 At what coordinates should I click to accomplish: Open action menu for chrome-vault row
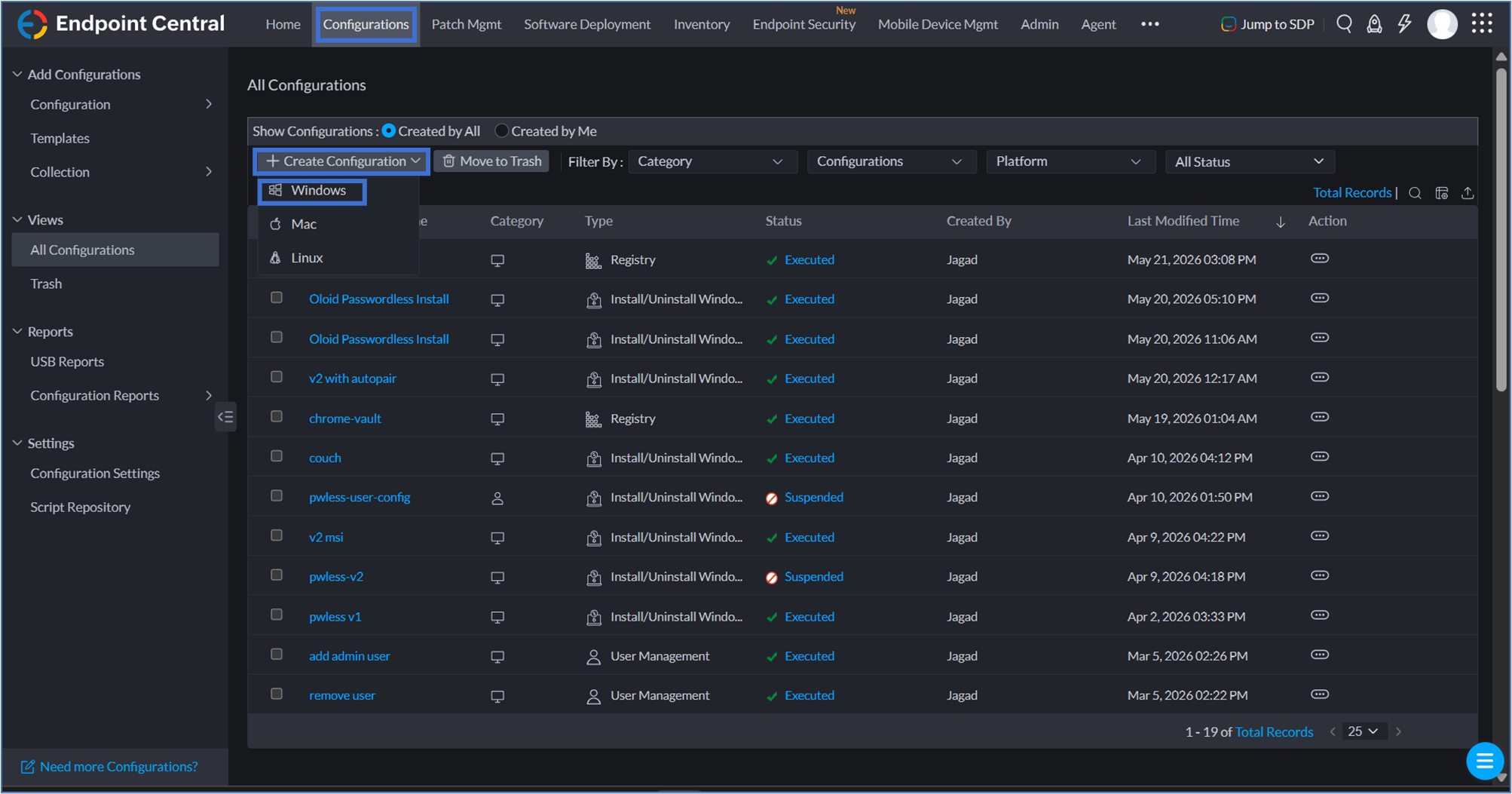(1319, 417)
